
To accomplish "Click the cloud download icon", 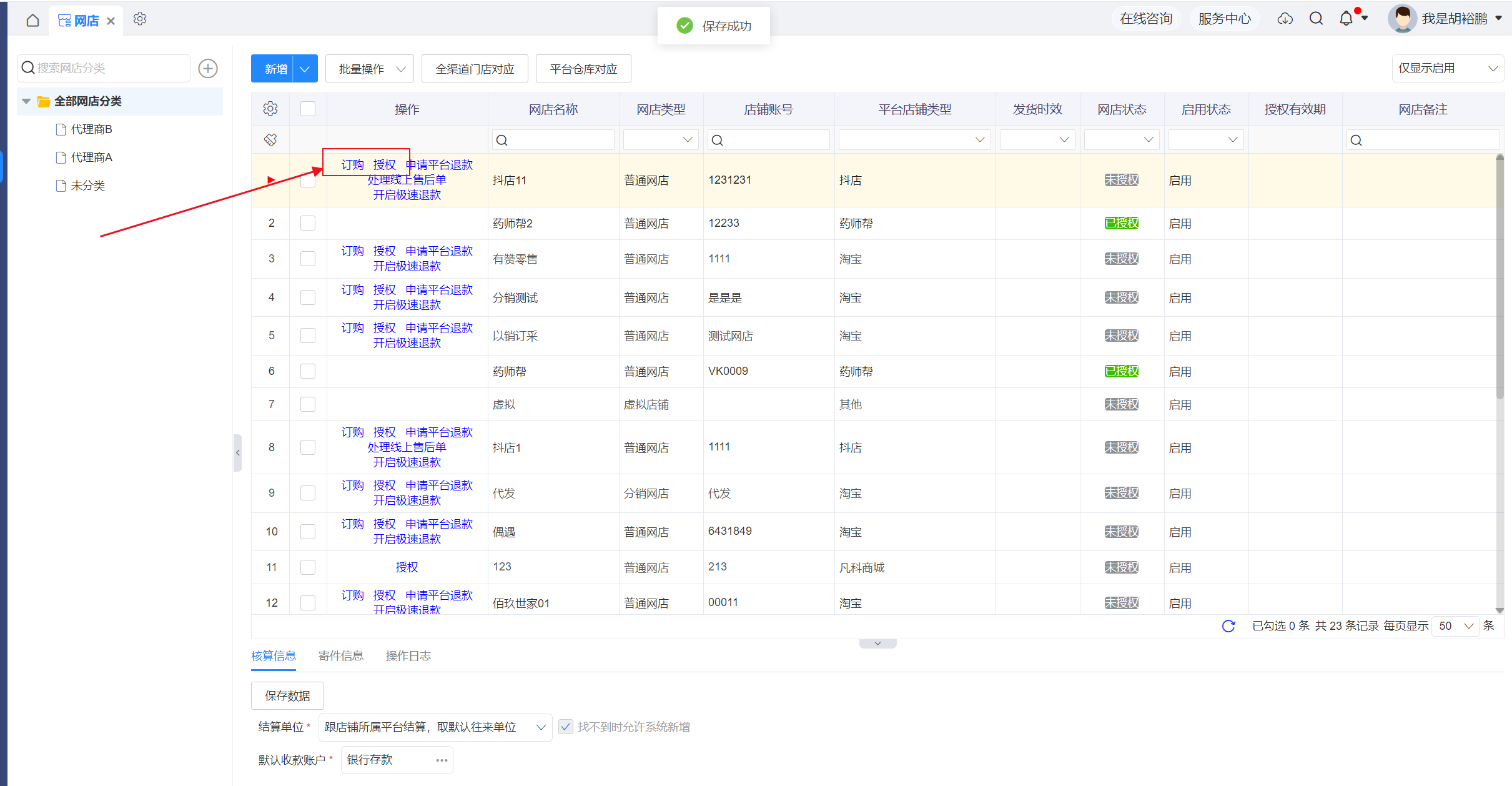I will pyautogui.click(x=1285, y=19).
